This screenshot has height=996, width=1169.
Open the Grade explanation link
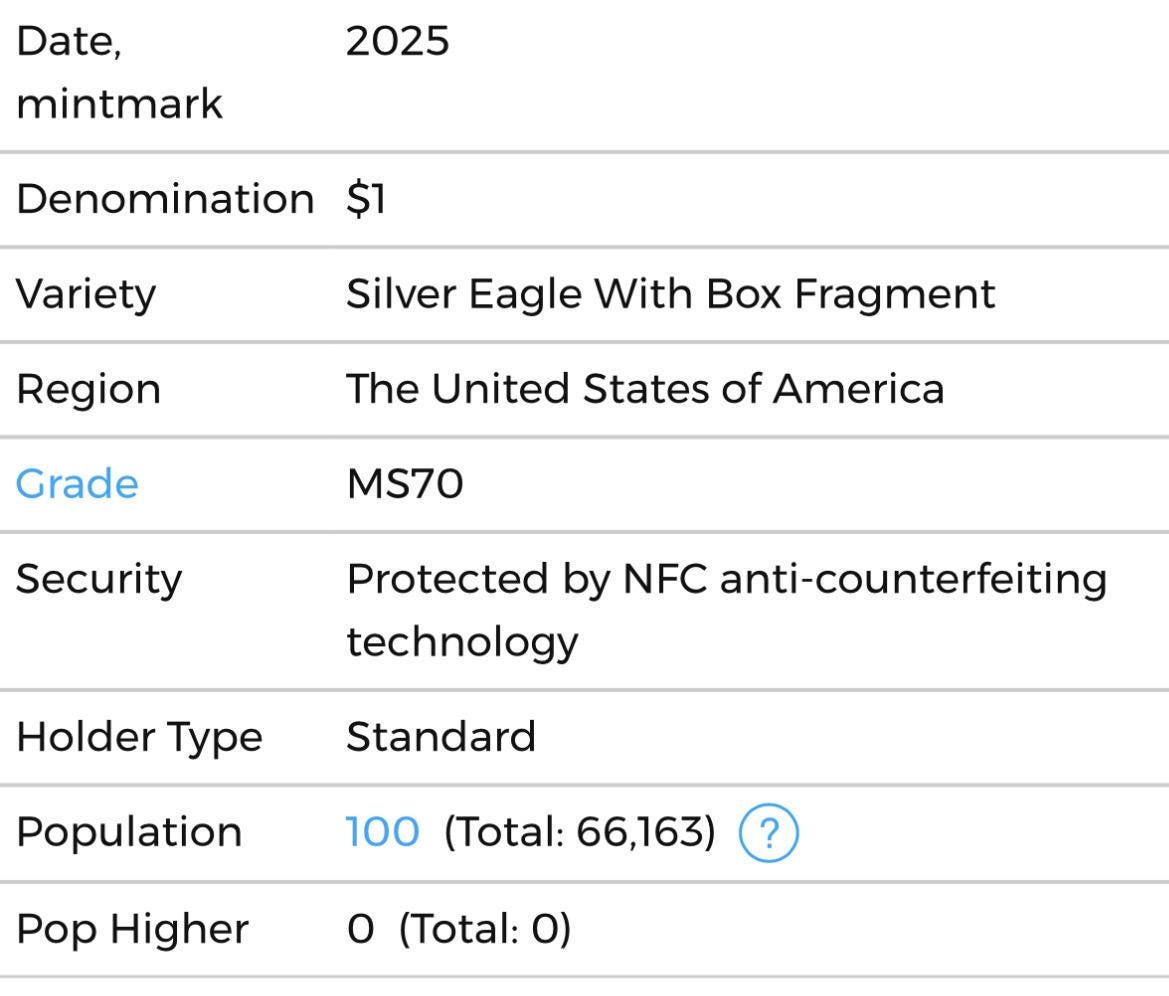tap(77, 484)
